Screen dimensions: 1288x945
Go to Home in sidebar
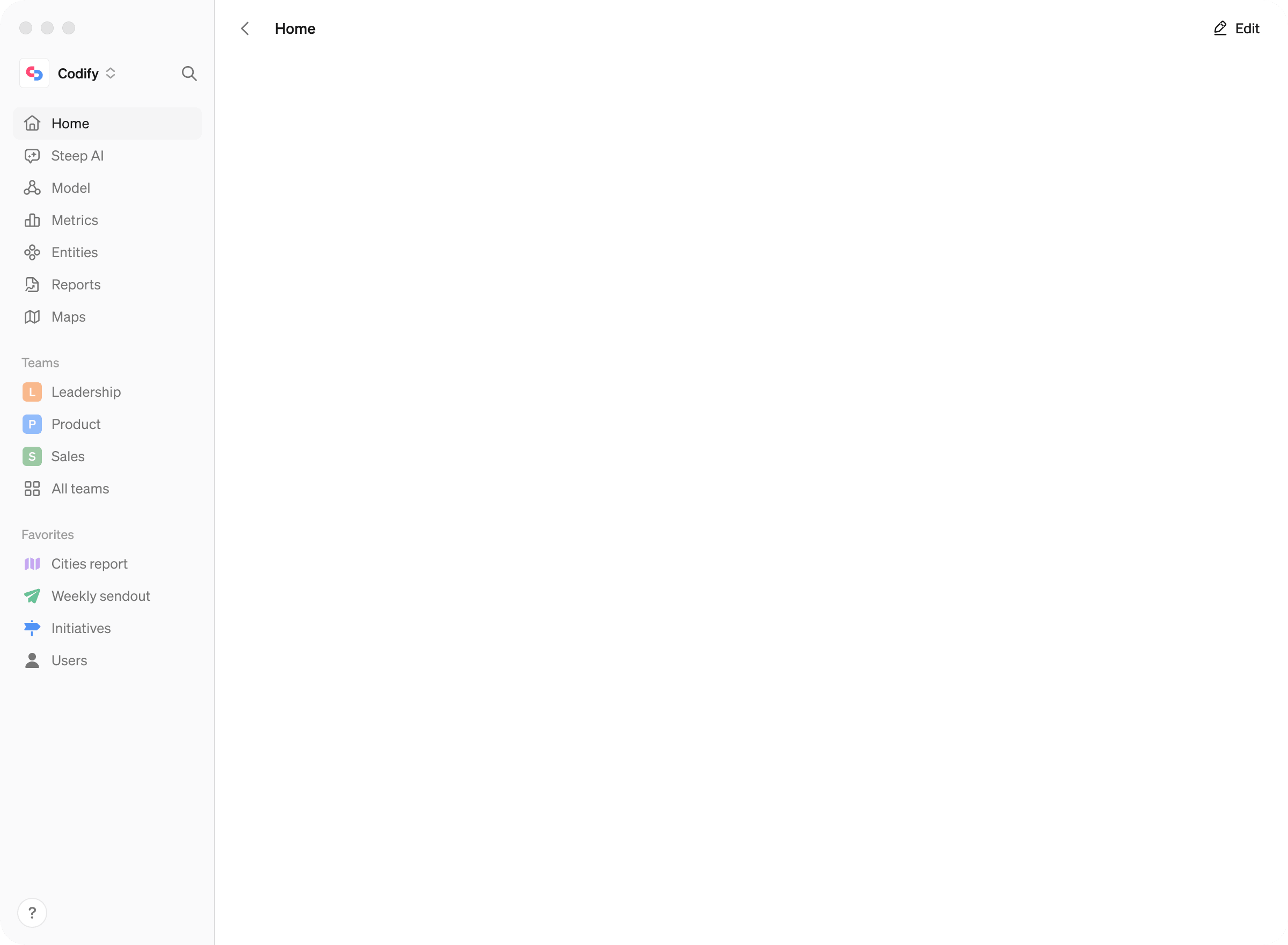[x=70, y=123]
